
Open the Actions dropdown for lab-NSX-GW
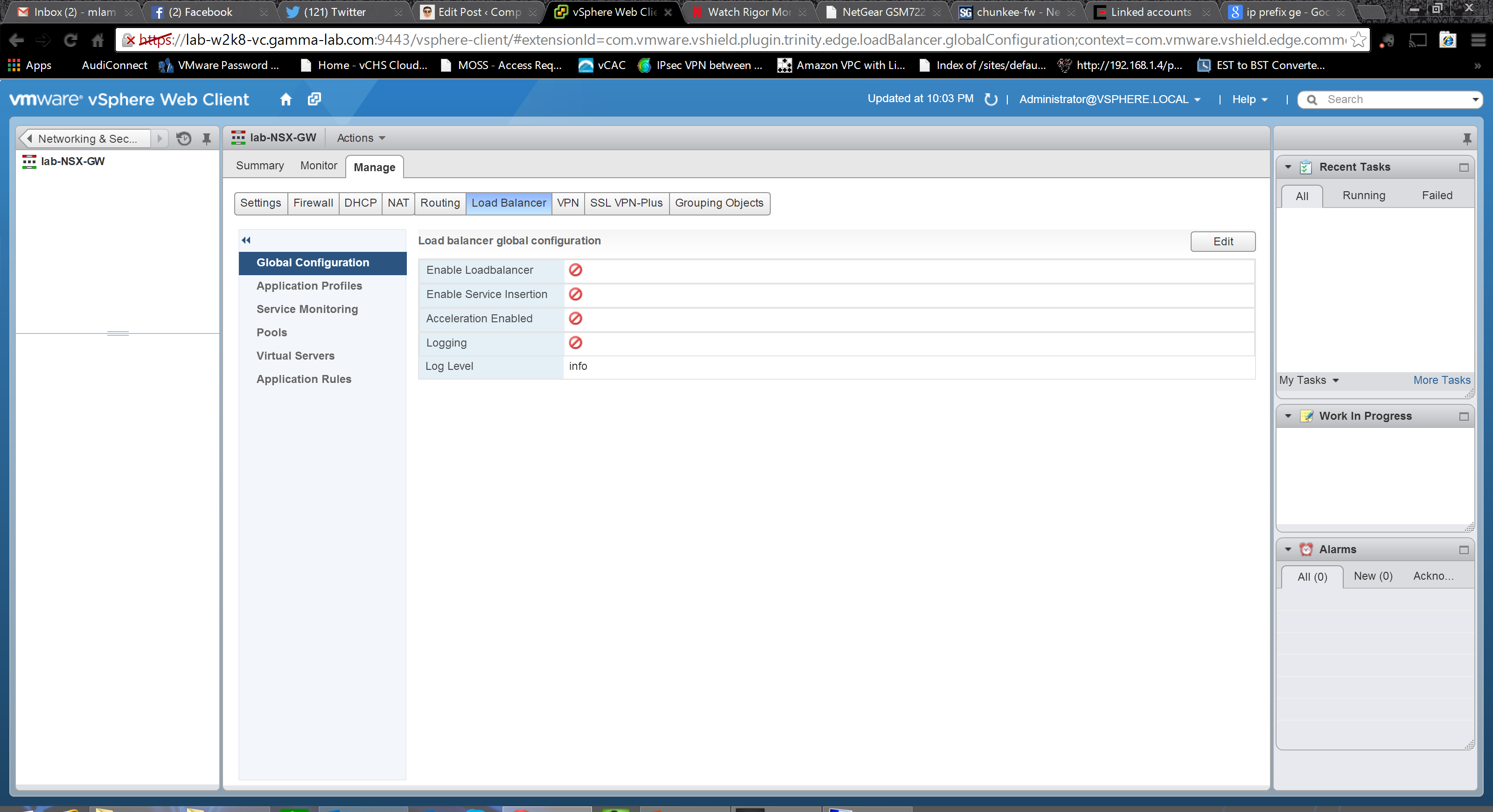[361, 138]
